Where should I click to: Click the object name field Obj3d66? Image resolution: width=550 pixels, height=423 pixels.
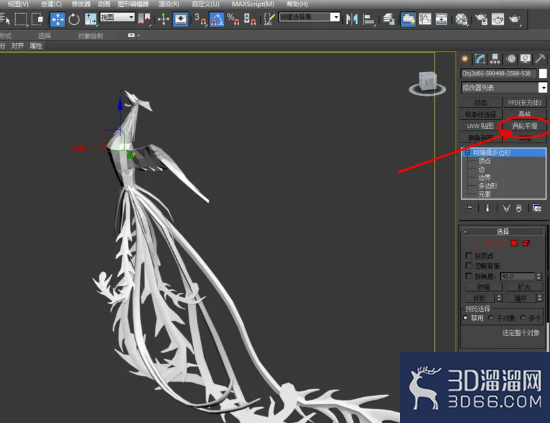(x=498, y=73)
